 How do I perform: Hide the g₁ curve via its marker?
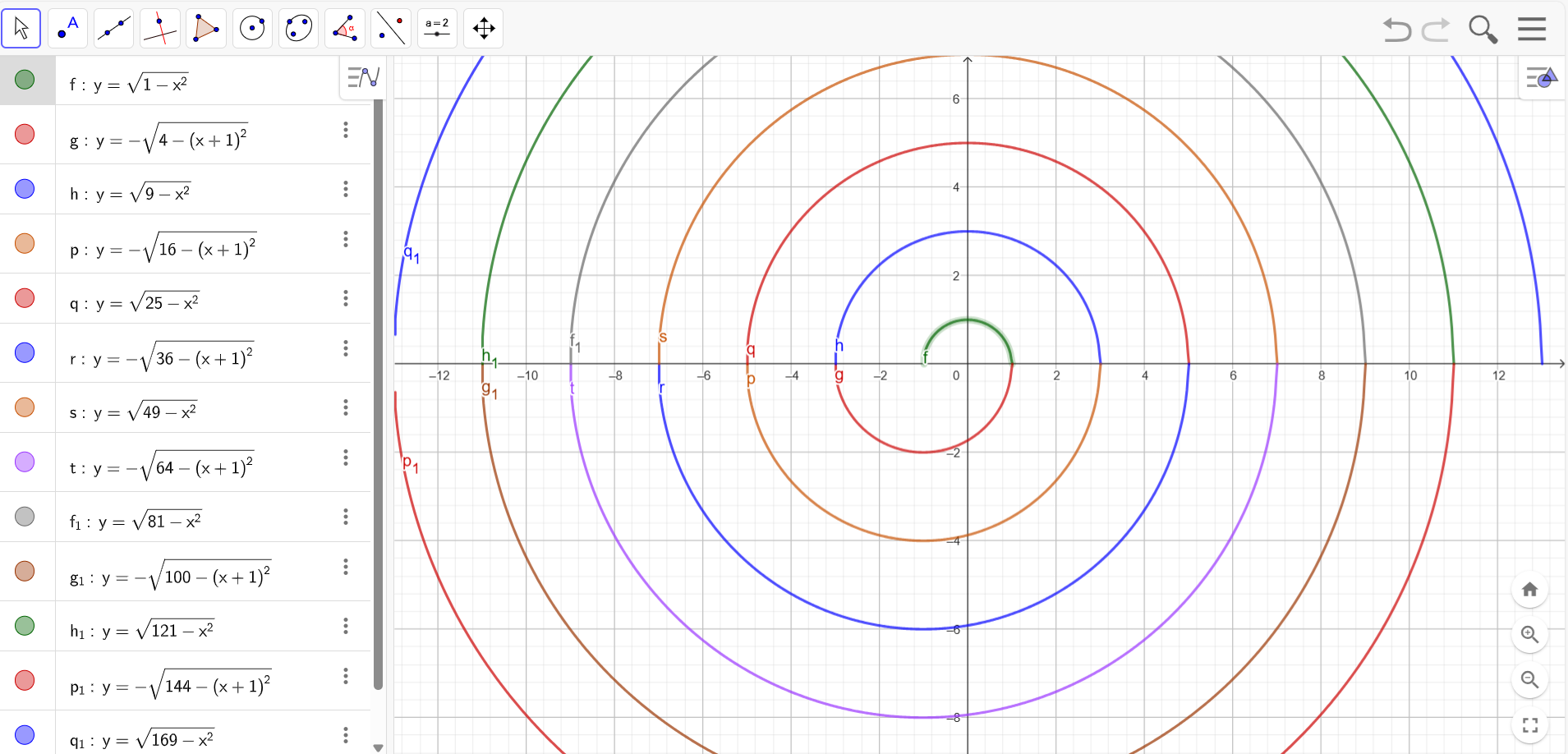pos(25,571)
